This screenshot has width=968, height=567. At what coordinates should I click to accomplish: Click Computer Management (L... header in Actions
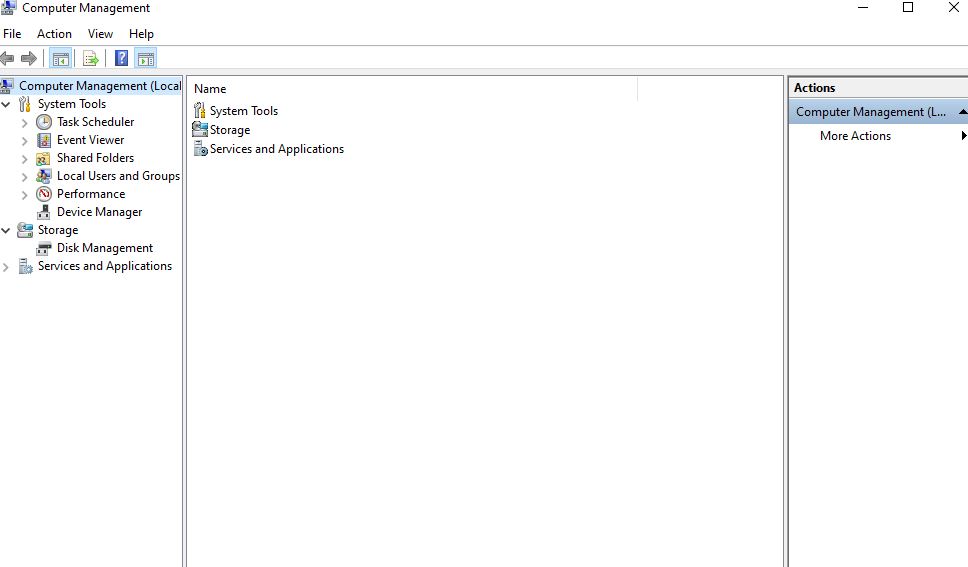point(878,112)
